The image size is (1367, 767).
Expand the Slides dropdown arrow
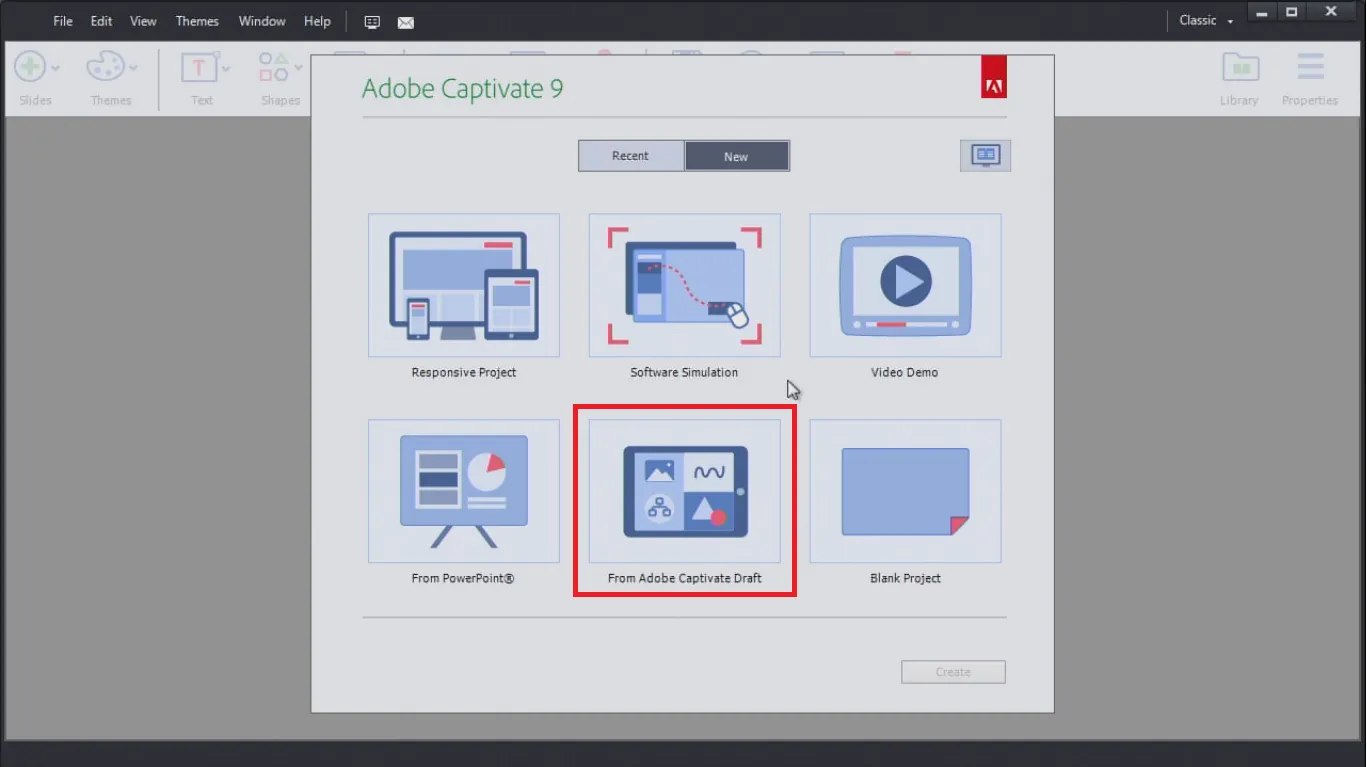coord(55,68)
